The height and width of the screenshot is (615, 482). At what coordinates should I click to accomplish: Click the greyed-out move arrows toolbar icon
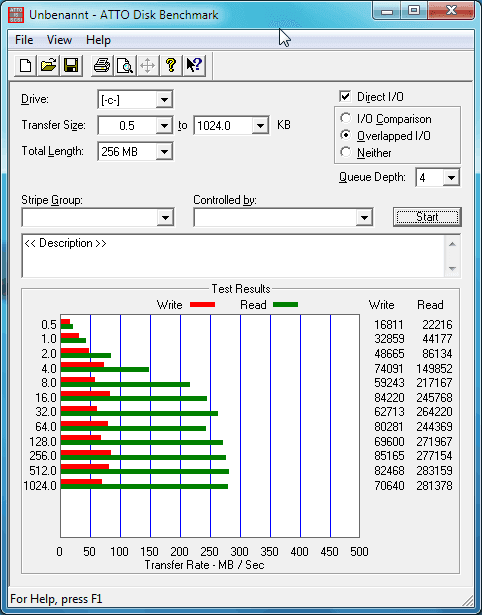click(147, 66)
